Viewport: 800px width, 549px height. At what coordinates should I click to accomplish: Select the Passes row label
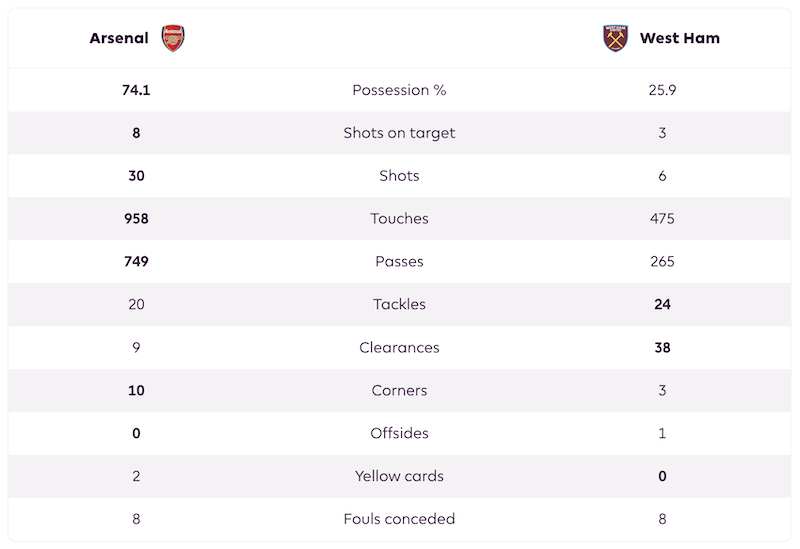(x=399, y=262)
